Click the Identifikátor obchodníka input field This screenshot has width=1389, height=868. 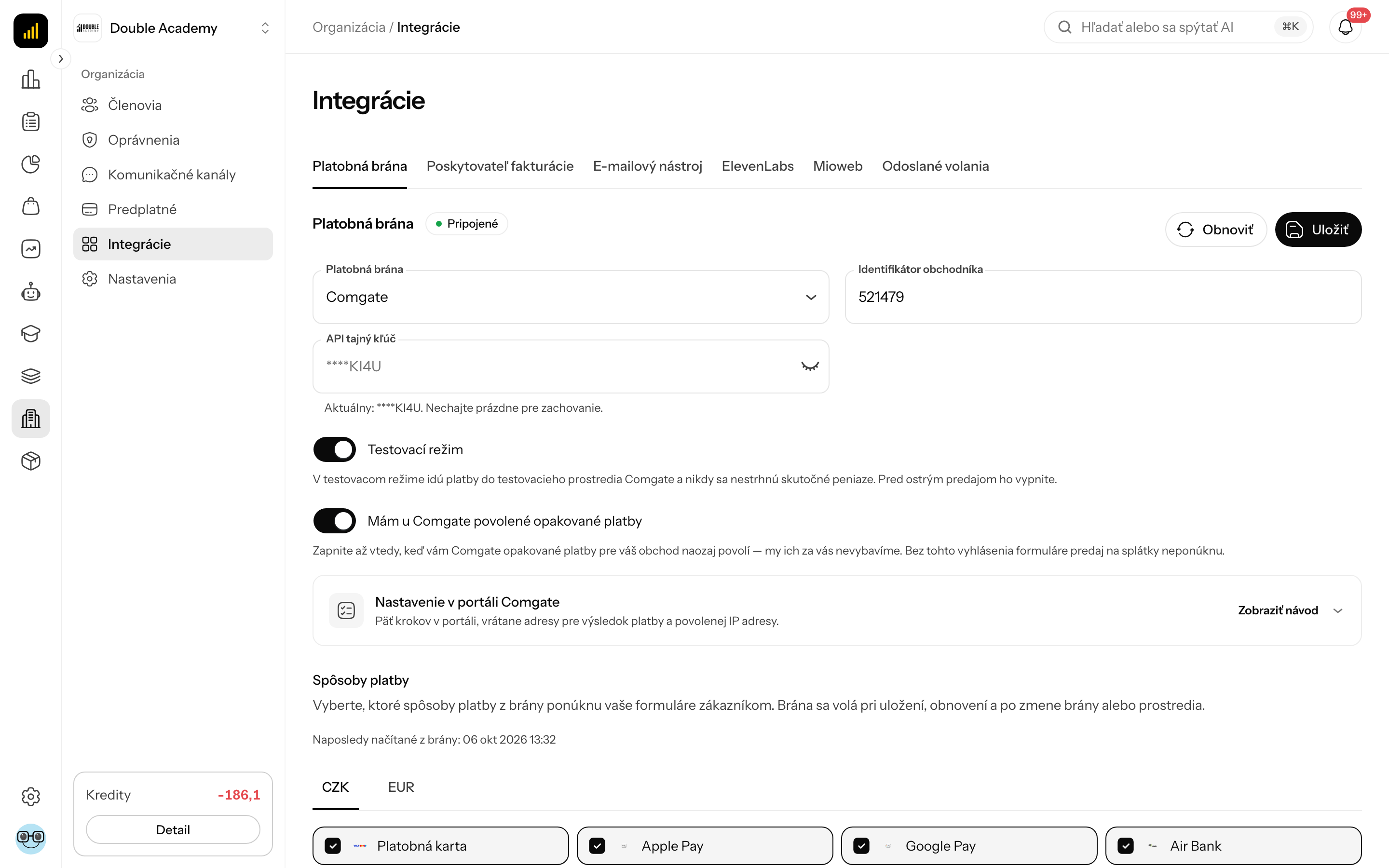click(x=1103, y=297)
